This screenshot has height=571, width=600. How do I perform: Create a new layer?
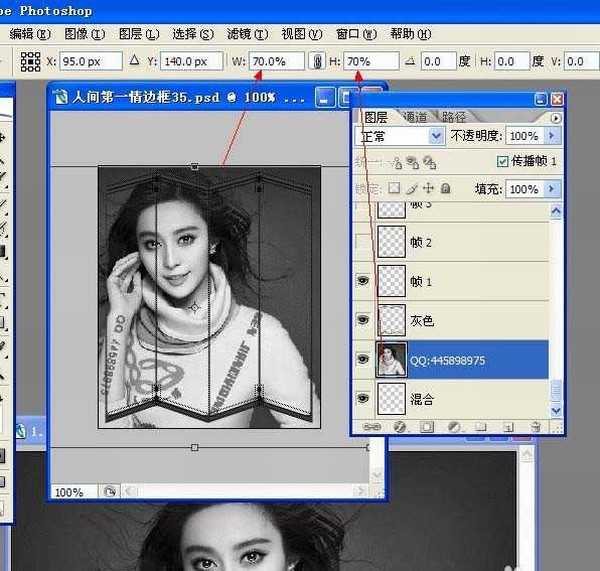(509, 426)
